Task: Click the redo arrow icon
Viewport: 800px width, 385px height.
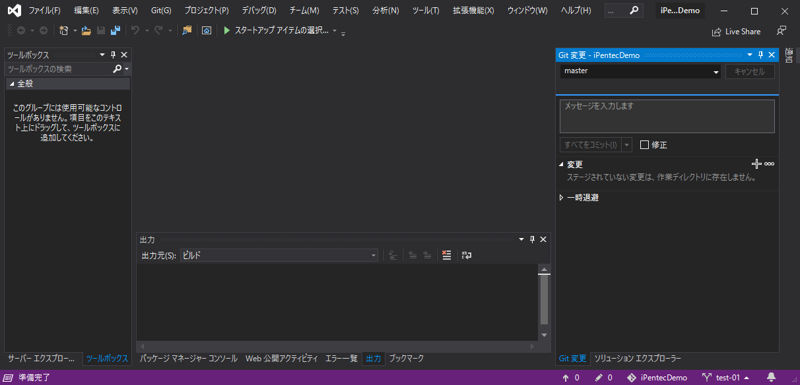Action: 158,31
